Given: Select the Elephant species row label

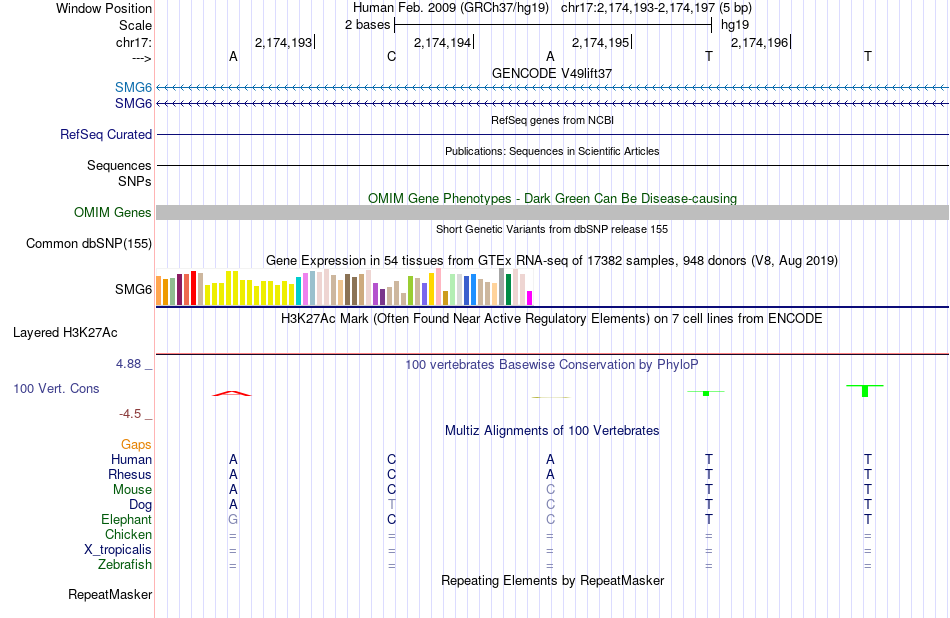Looking at the screenshot, I should 126,519.
